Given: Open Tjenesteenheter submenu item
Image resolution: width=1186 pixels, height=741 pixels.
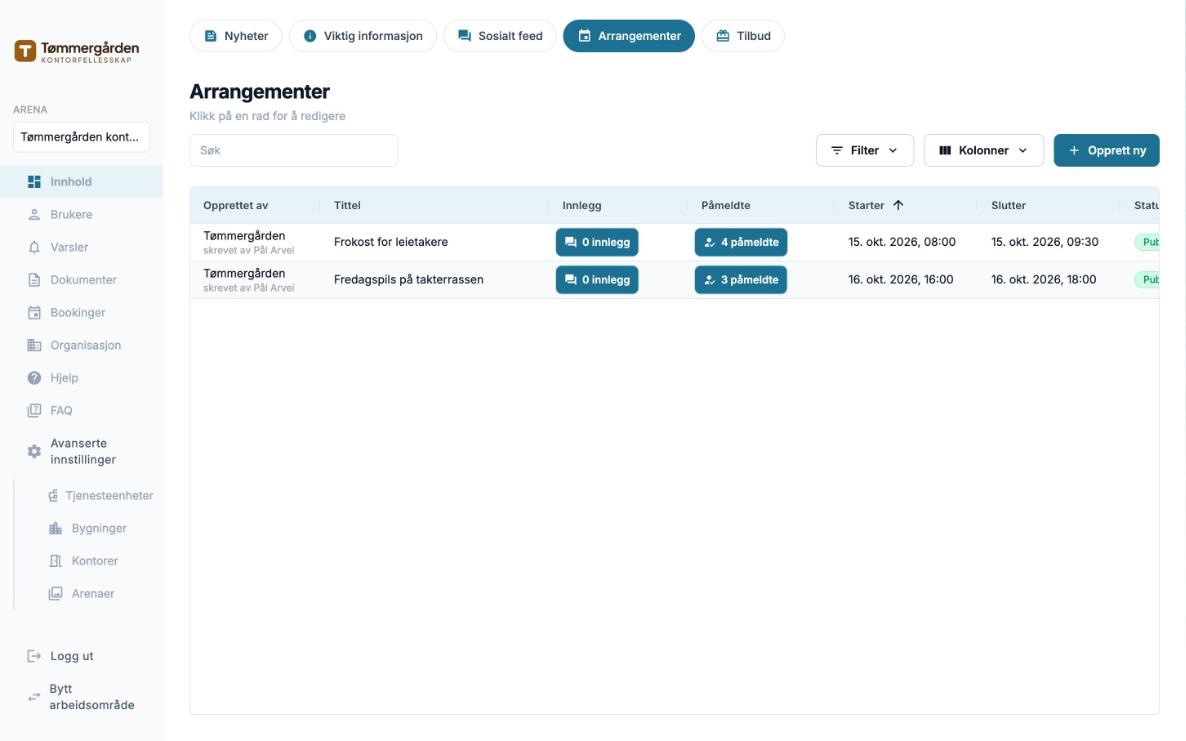Looking at the screenshot, I should tap(109, 496).
